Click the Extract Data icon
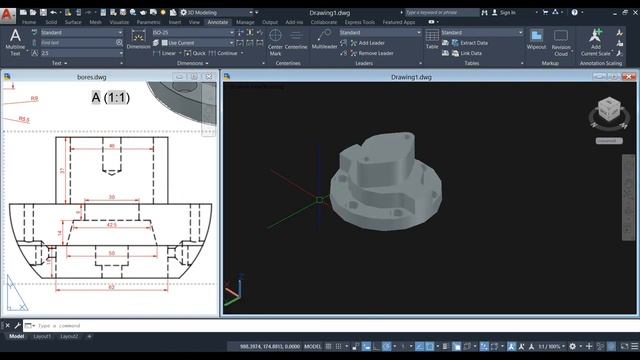This screenshot has height=360, width=640. (x=455, y=42)
